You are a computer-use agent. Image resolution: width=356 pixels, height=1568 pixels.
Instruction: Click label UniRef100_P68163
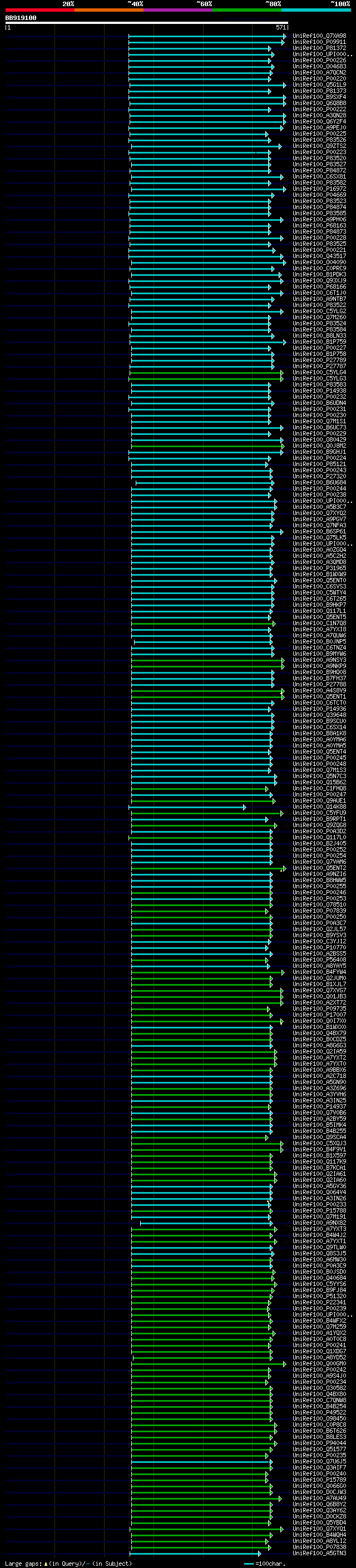[x=319, y=225]
